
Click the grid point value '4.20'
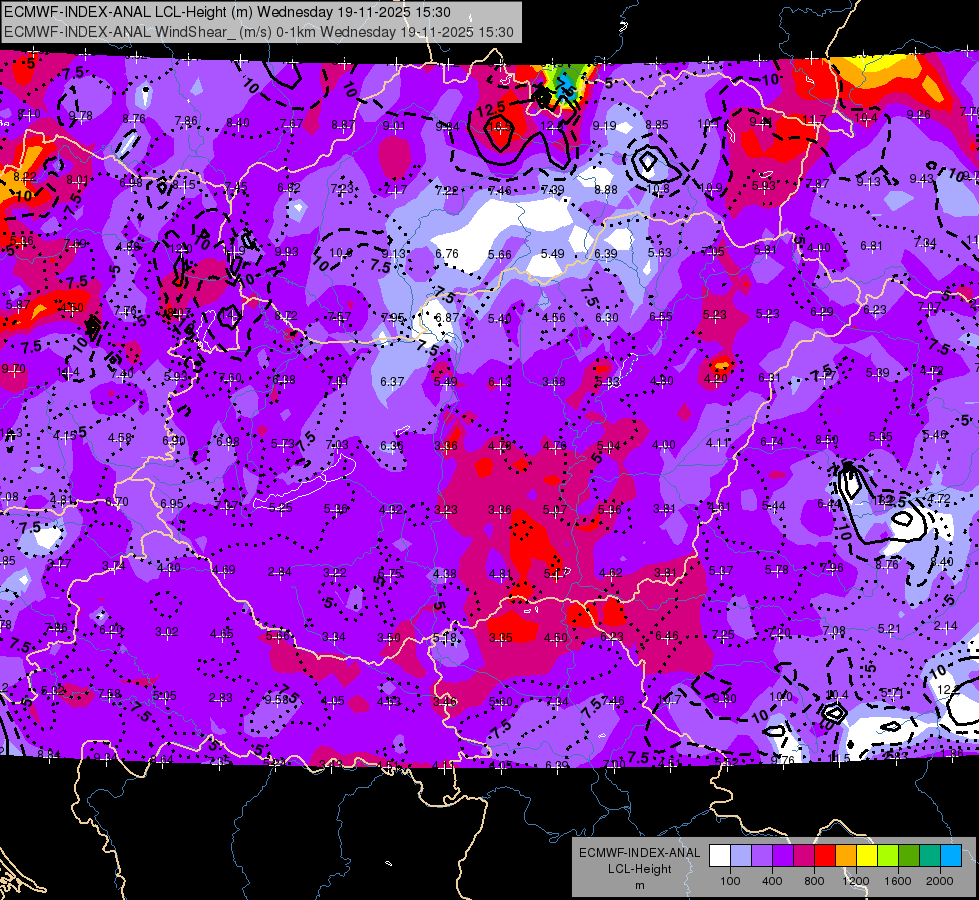(716, 378)
